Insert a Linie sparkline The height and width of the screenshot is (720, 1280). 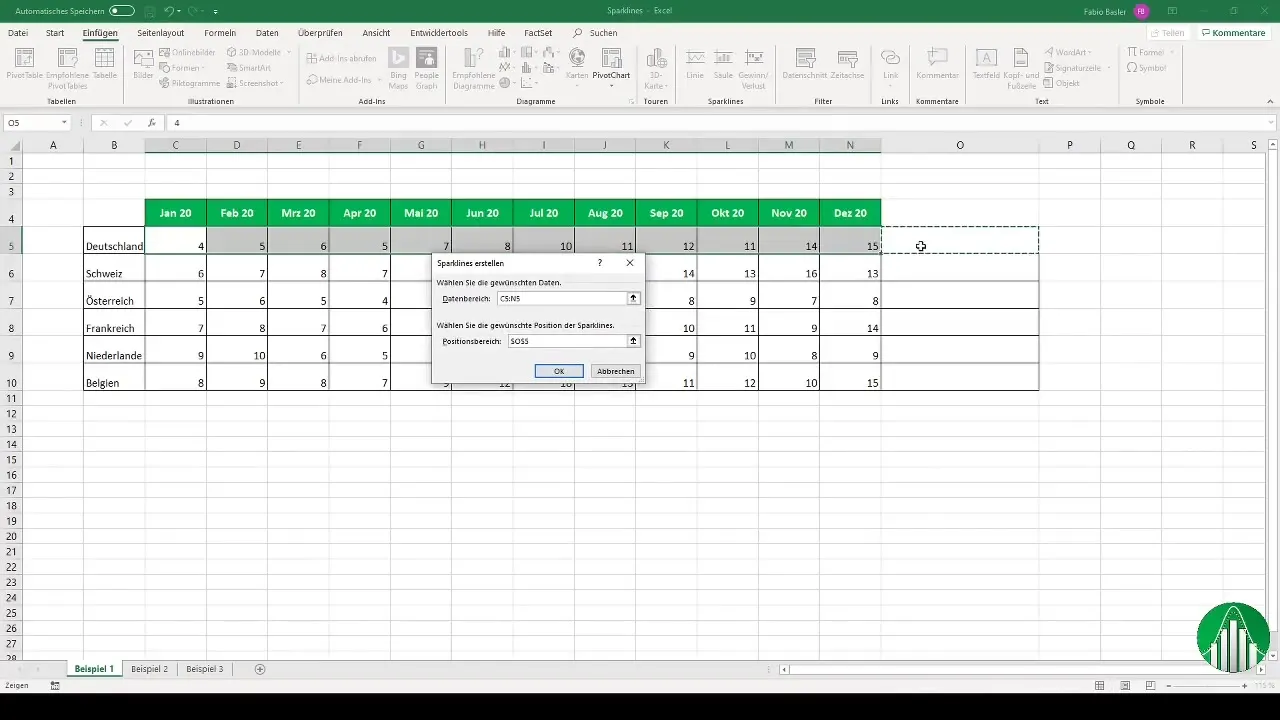click(x=695, y=65)
